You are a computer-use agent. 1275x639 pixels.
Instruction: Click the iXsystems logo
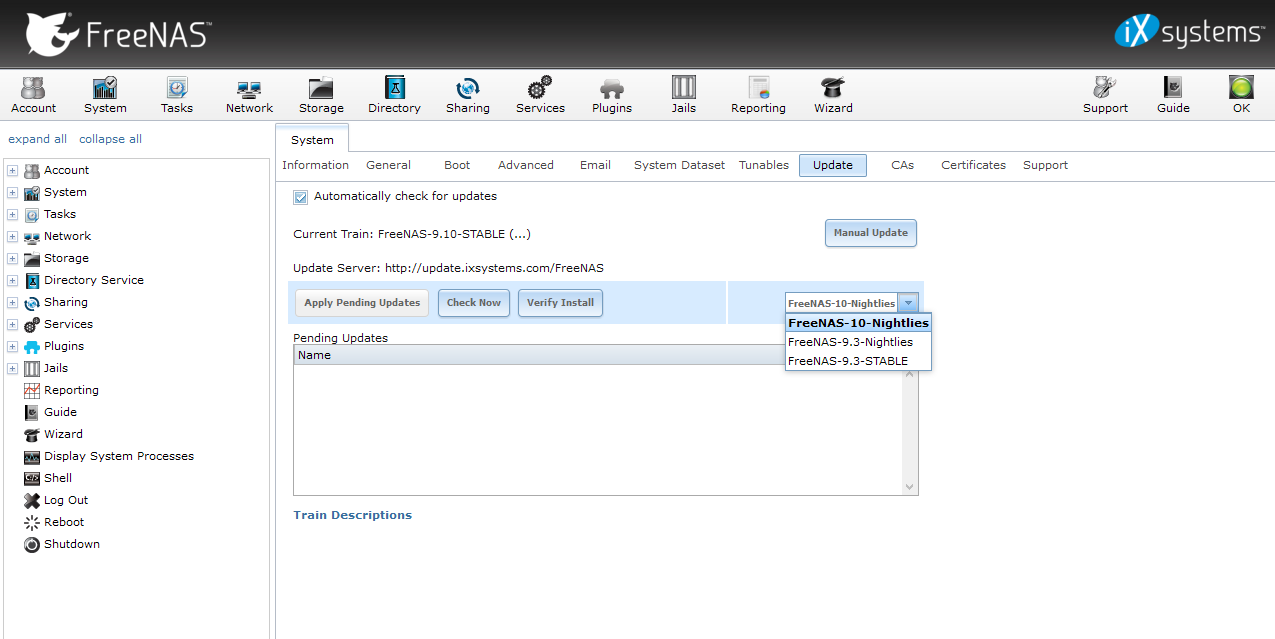pyautogui.click(x=1189, y=32)
